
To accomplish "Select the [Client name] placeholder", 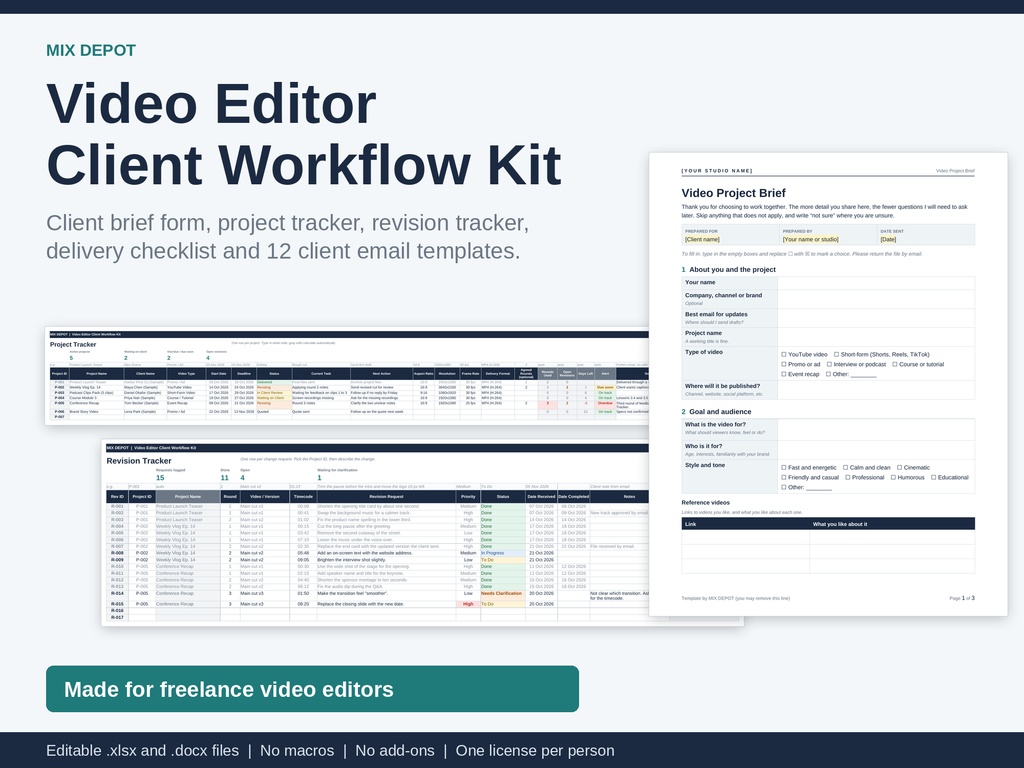I will pos(702,240).
